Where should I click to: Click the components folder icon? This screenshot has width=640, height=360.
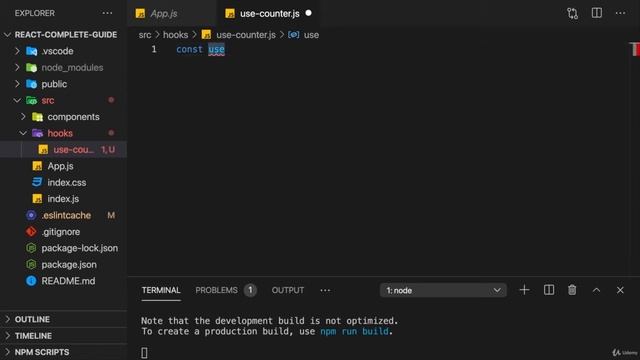click(x=38, y=117)
